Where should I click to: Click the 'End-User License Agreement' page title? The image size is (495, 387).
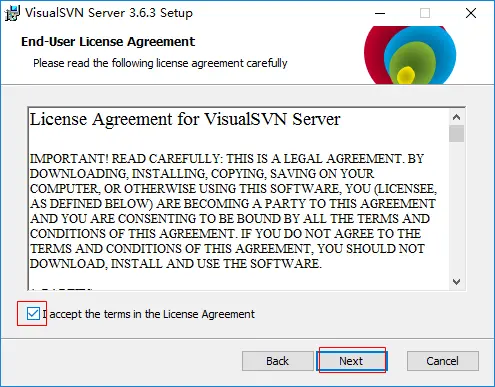[108, 42]
